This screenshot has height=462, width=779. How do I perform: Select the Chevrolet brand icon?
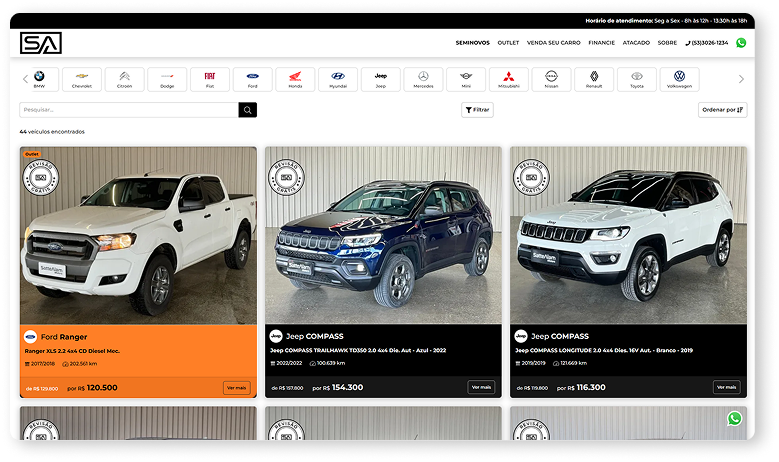(x=82, y=79)
